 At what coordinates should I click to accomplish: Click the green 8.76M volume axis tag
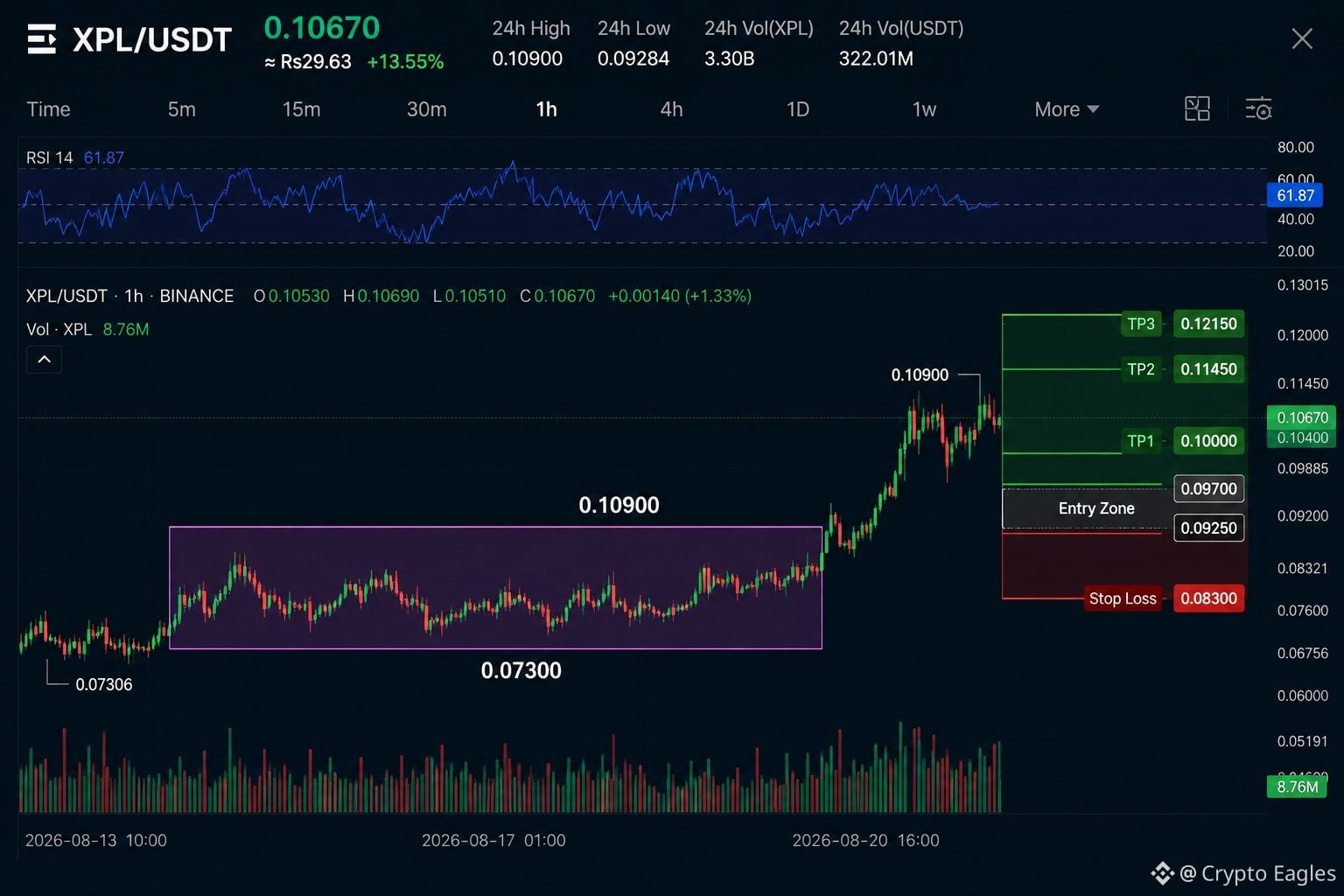[x=1297, y=787]
